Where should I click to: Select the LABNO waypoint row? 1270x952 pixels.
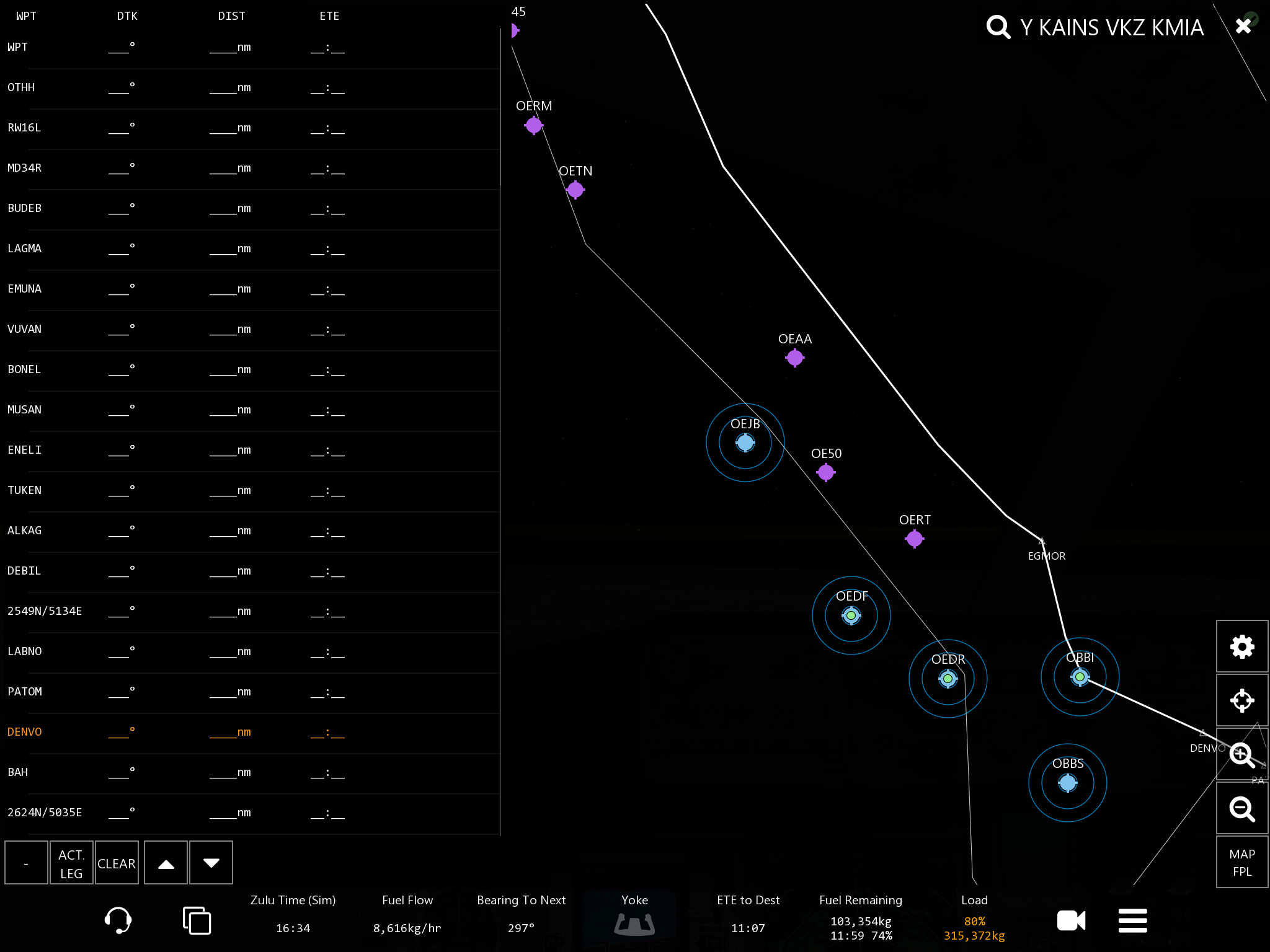pos(25,651)
